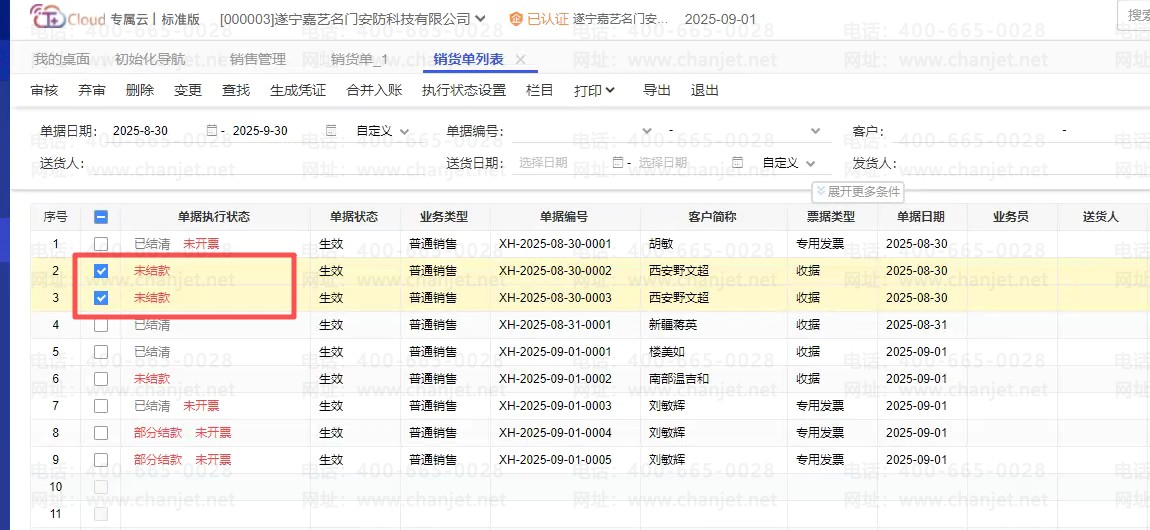Image resolution: width=1150 pixels, height=530 pixels.
Task: Click the 送货日期 start date field
Action: (x=560, y=162)
